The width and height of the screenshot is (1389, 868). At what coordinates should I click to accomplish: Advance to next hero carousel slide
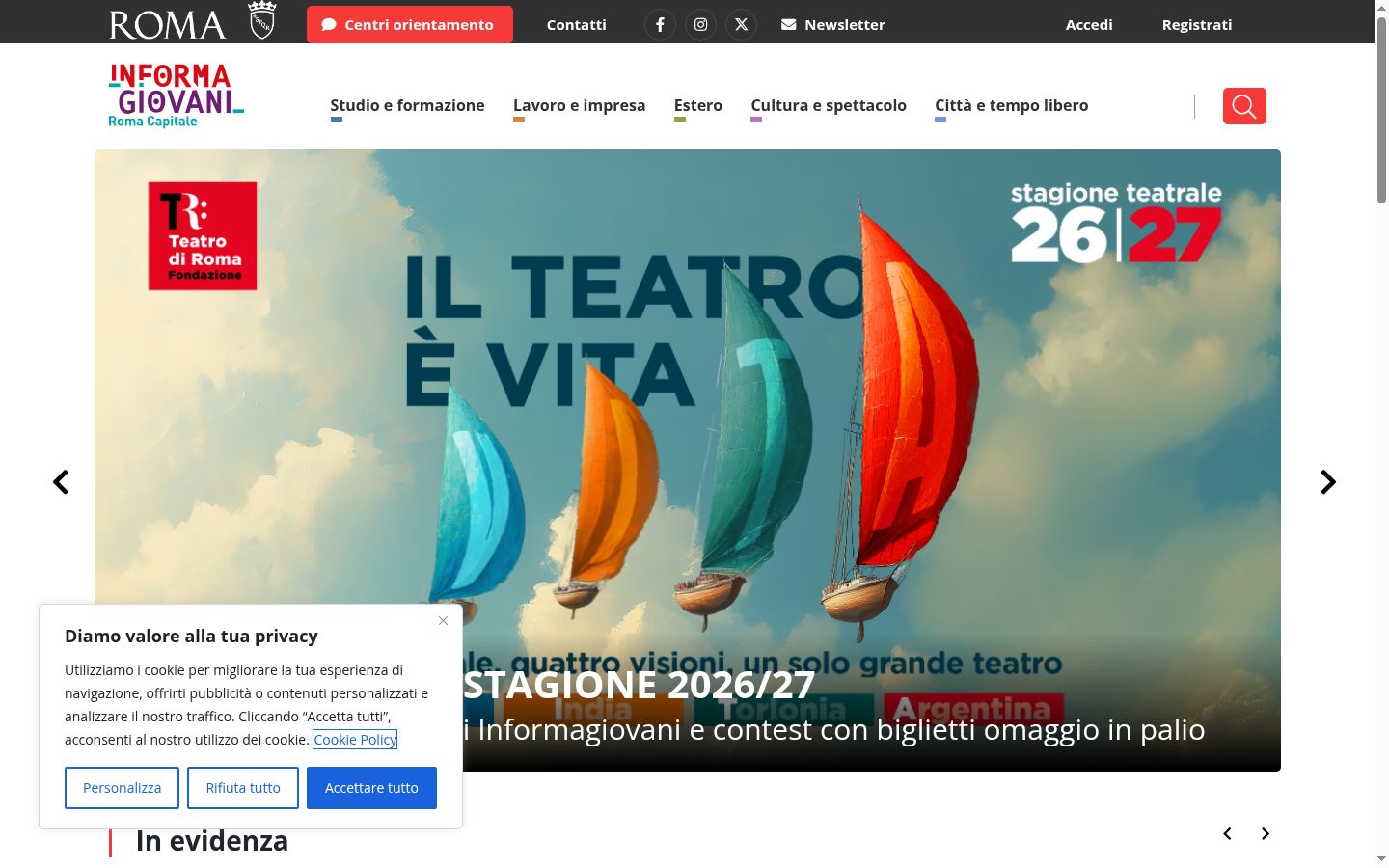coord(1328,481)
